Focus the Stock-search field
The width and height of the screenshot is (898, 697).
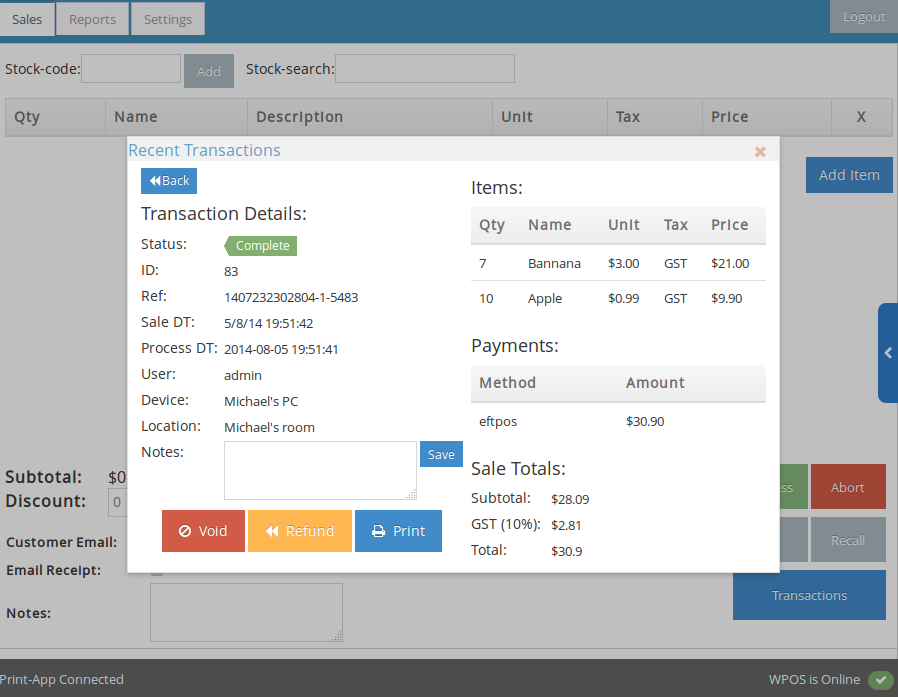(425, 69)
